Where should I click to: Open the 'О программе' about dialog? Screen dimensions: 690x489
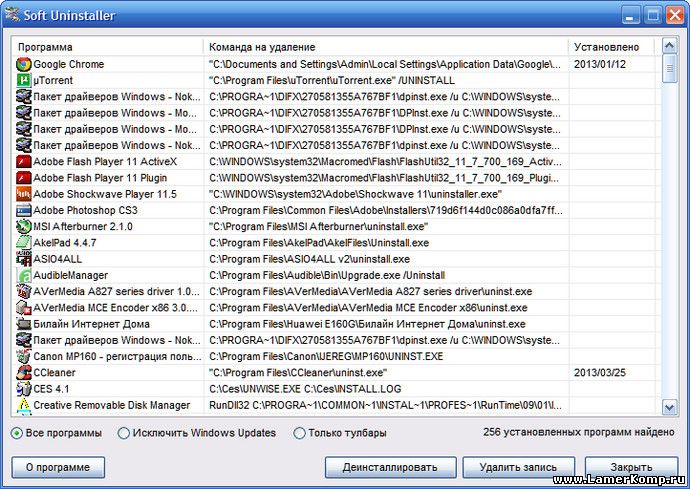click(58, 467)
